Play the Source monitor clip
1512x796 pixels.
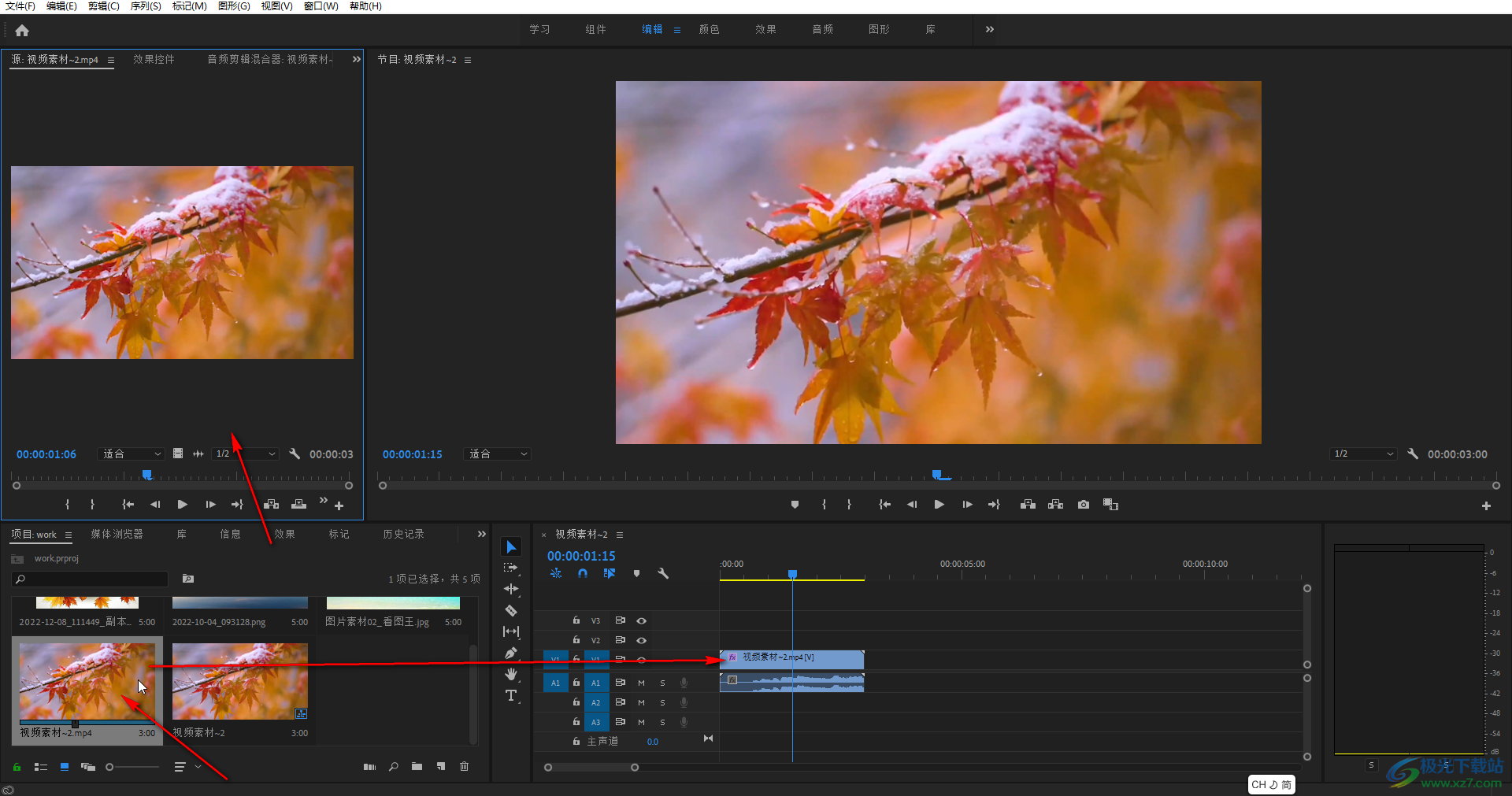pyautogui.click(x=183, y=505)
